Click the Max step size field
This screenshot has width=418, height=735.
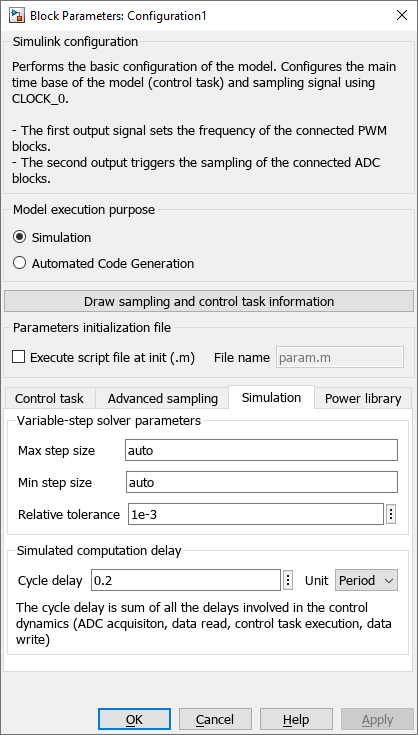pos(262,450)
